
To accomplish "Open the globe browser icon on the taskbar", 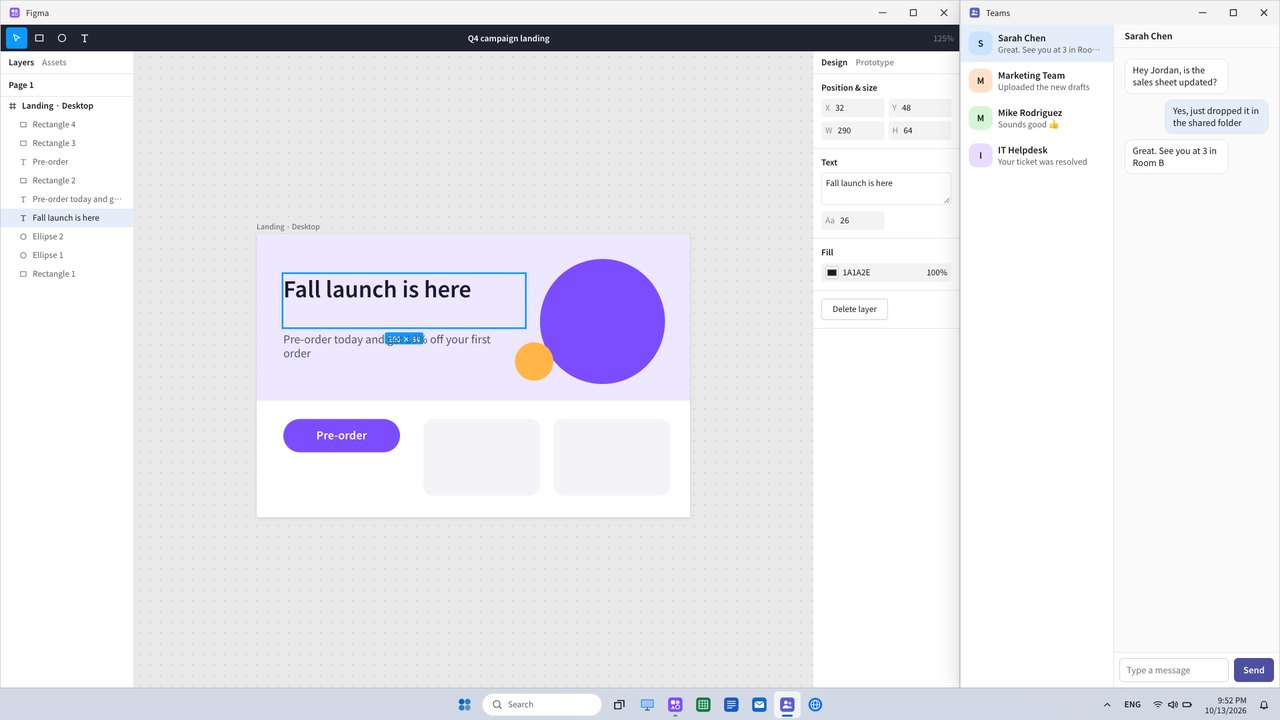I will point(815,704).
